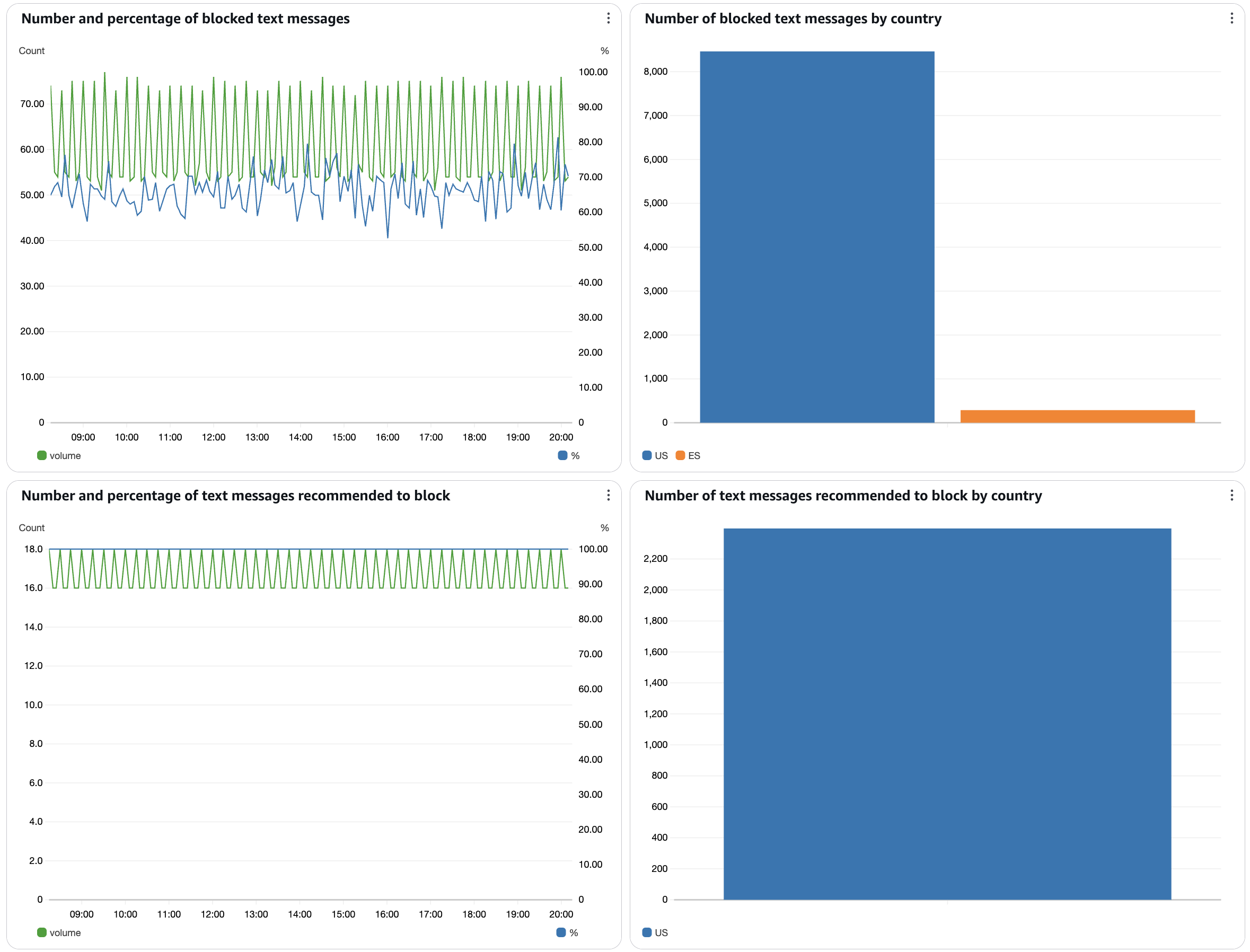Open options menu for blocked text messages chart
The width and height of the screenshot is (1250, 952).
[x=608, y=19]
